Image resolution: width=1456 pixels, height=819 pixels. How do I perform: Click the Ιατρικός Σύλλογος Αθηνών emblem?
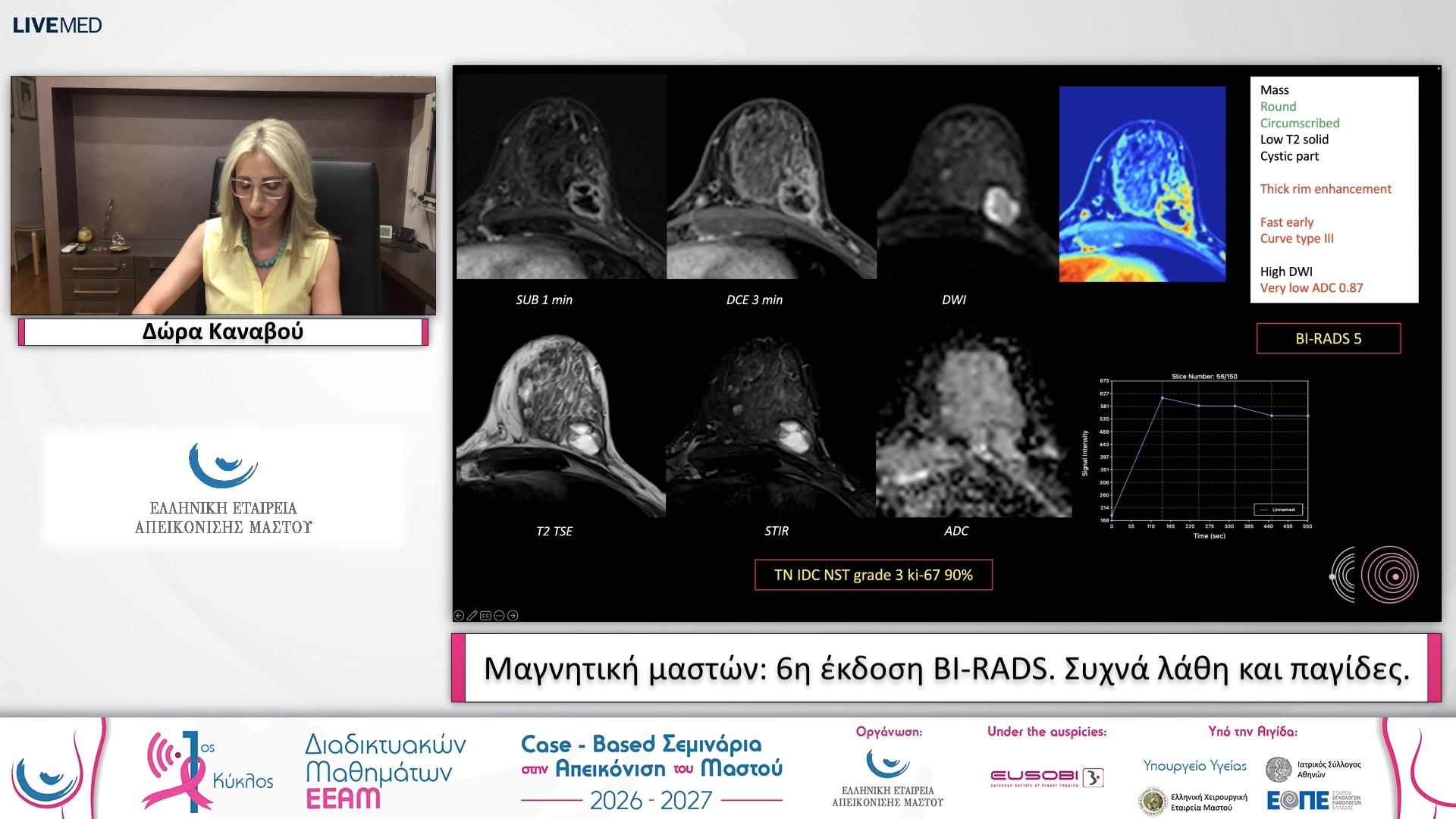(1279, 769)
